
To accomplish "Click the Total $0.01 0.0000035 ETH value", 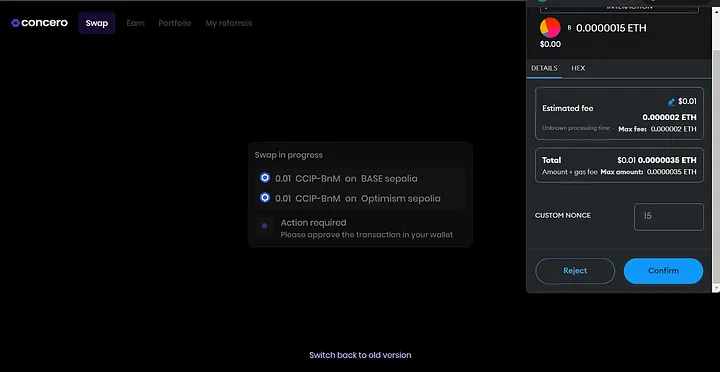I will pos(657,160).
